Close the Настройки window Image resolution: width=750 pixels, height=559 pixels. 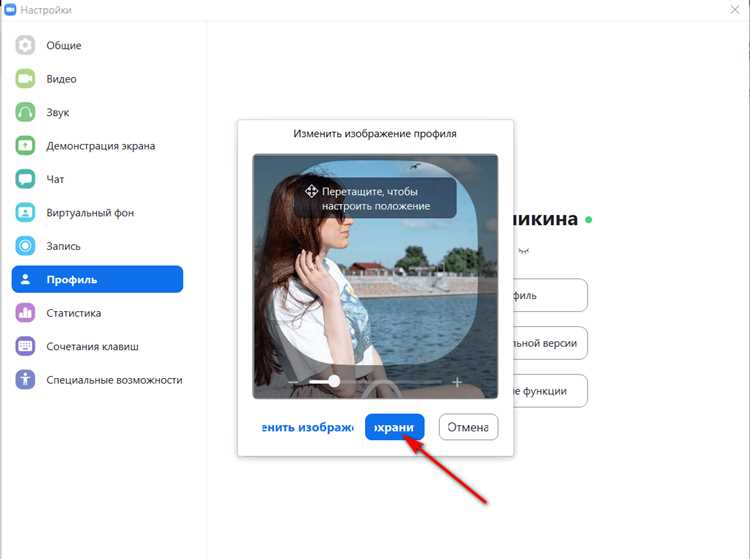[735, 10]
